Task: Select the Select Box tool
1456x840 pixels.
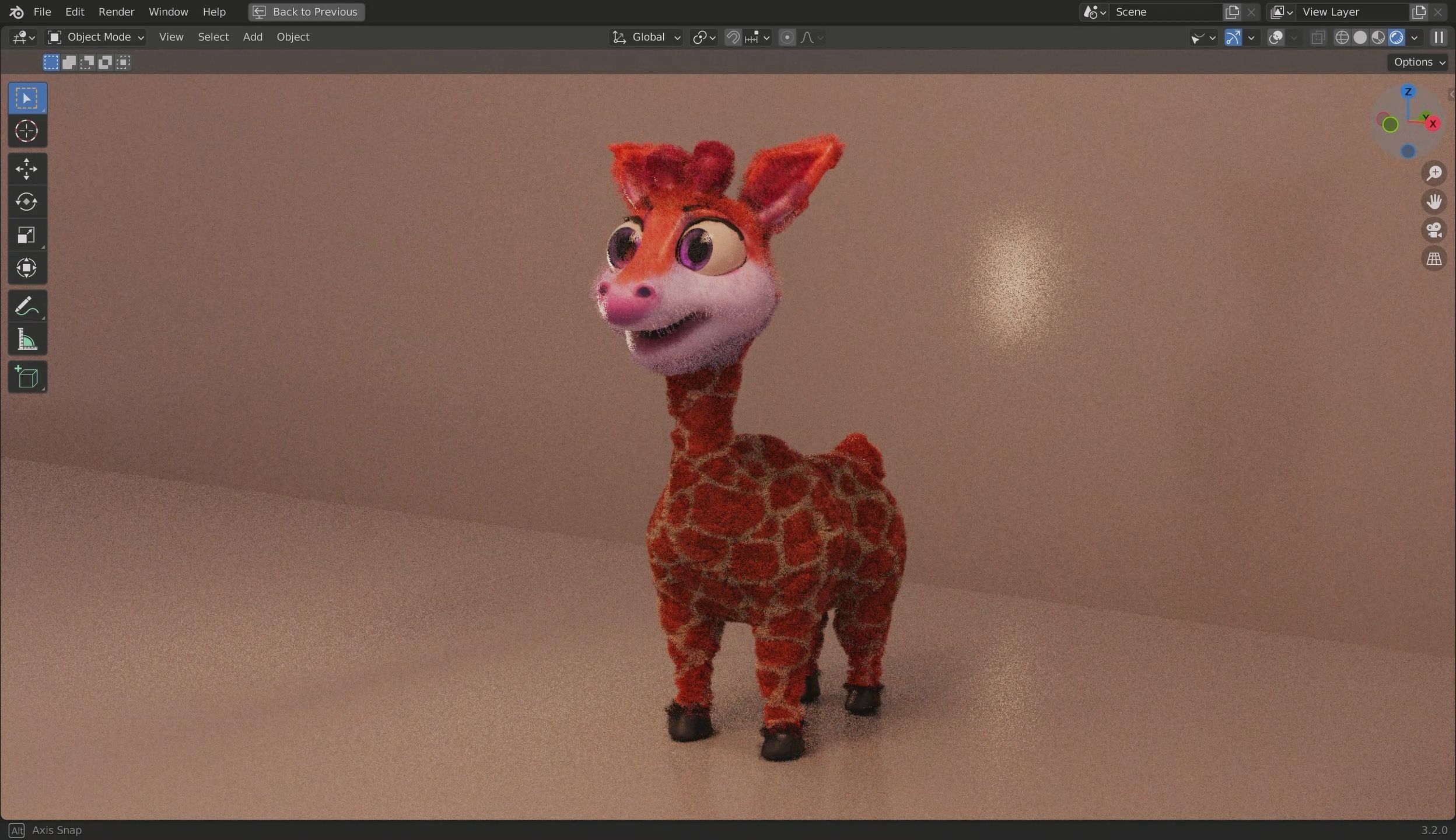Action: coord(27,98)
